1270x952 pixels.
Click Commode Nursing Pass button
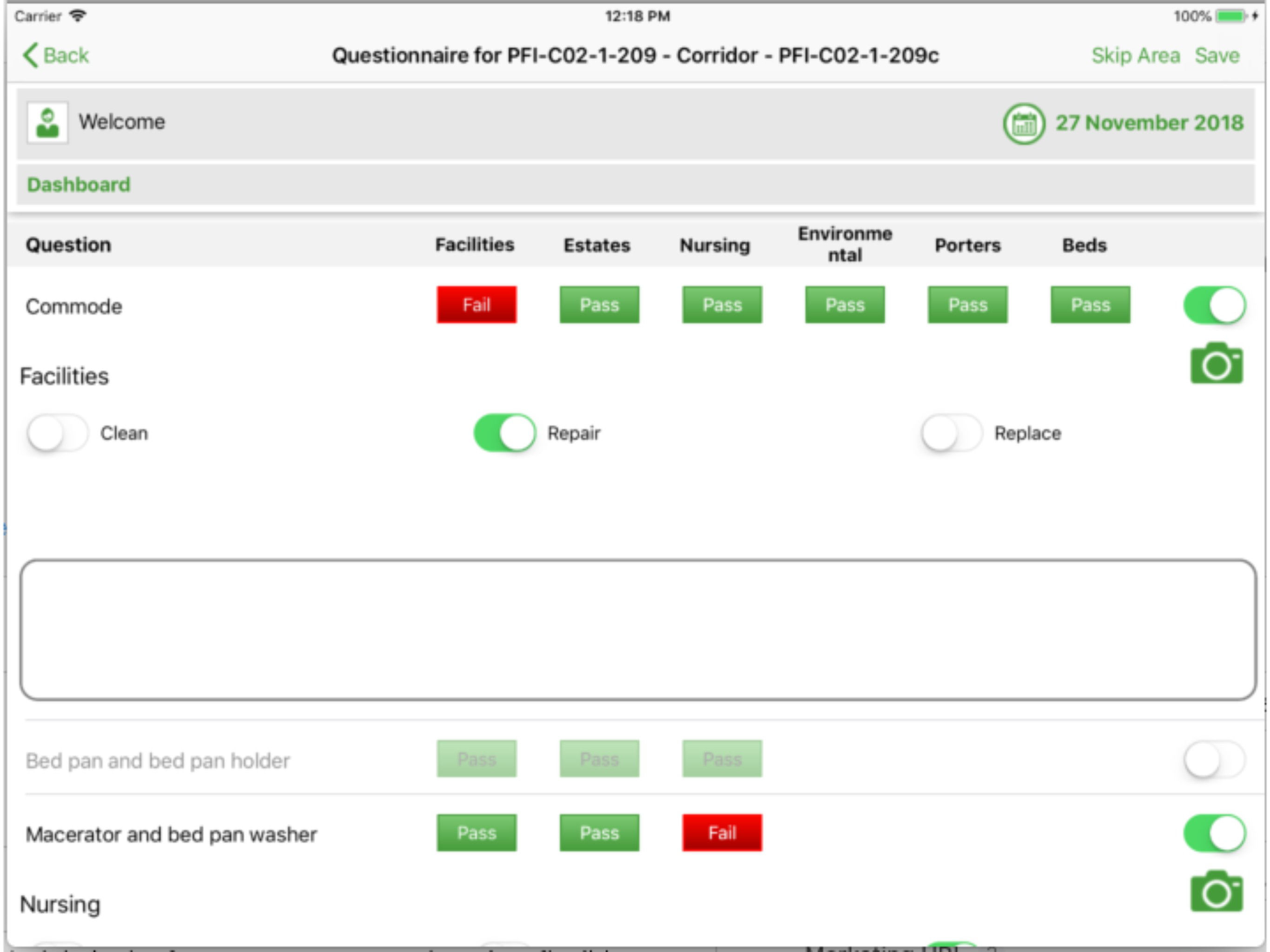tap(722, 305)
